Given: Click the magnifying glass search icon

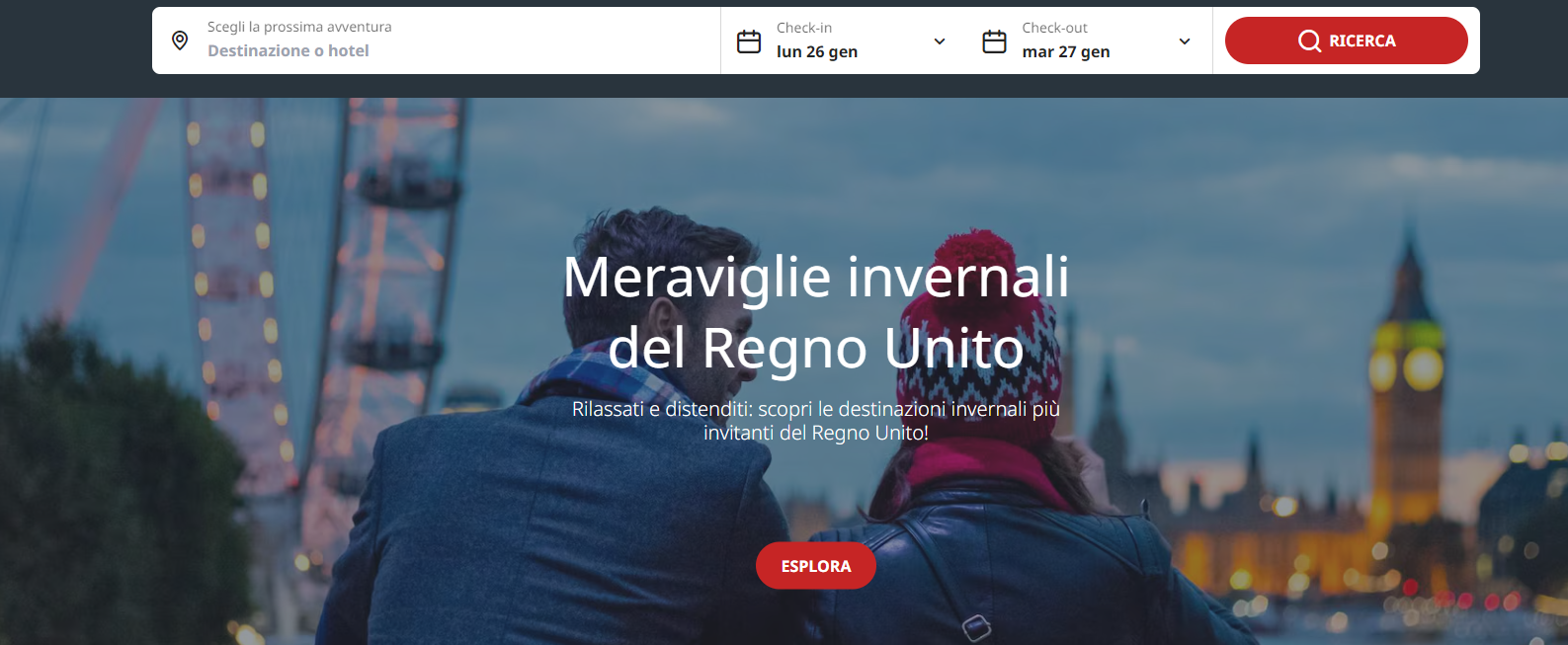Looking at the screenshot, I should pos(1309,40).
